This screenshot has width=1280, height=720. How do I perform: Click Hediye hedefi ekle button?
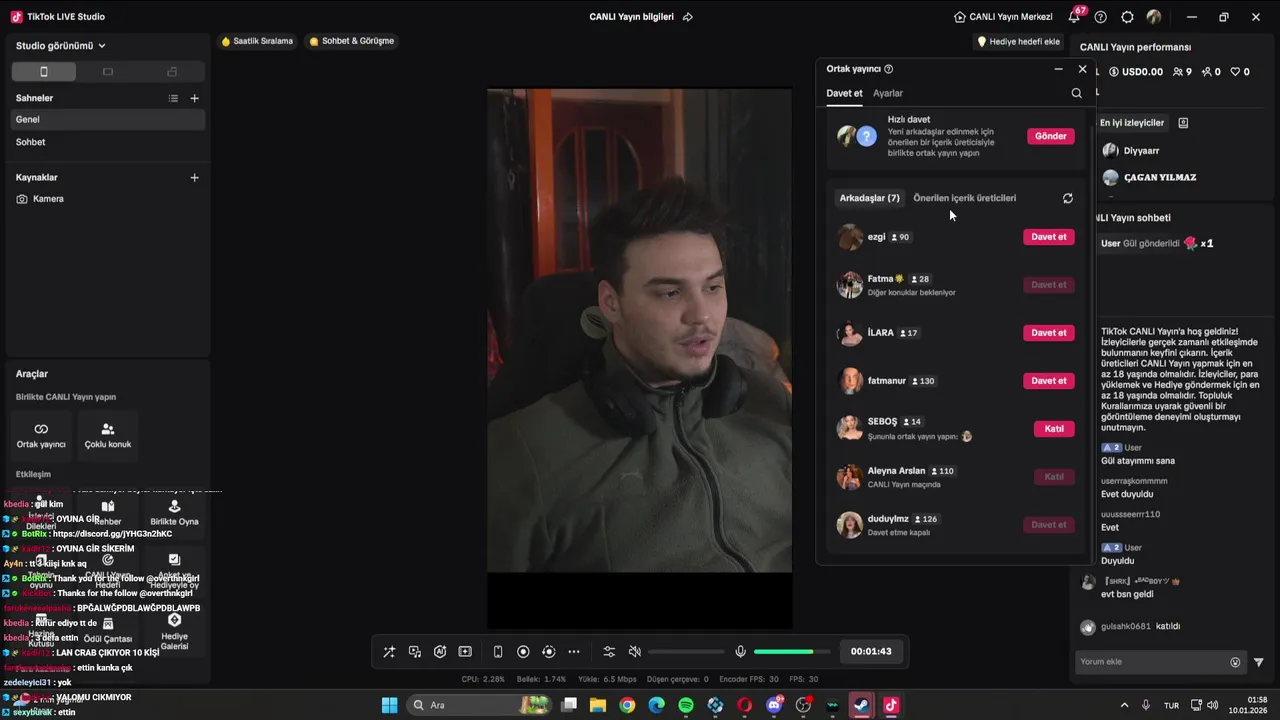(1018, 42)
